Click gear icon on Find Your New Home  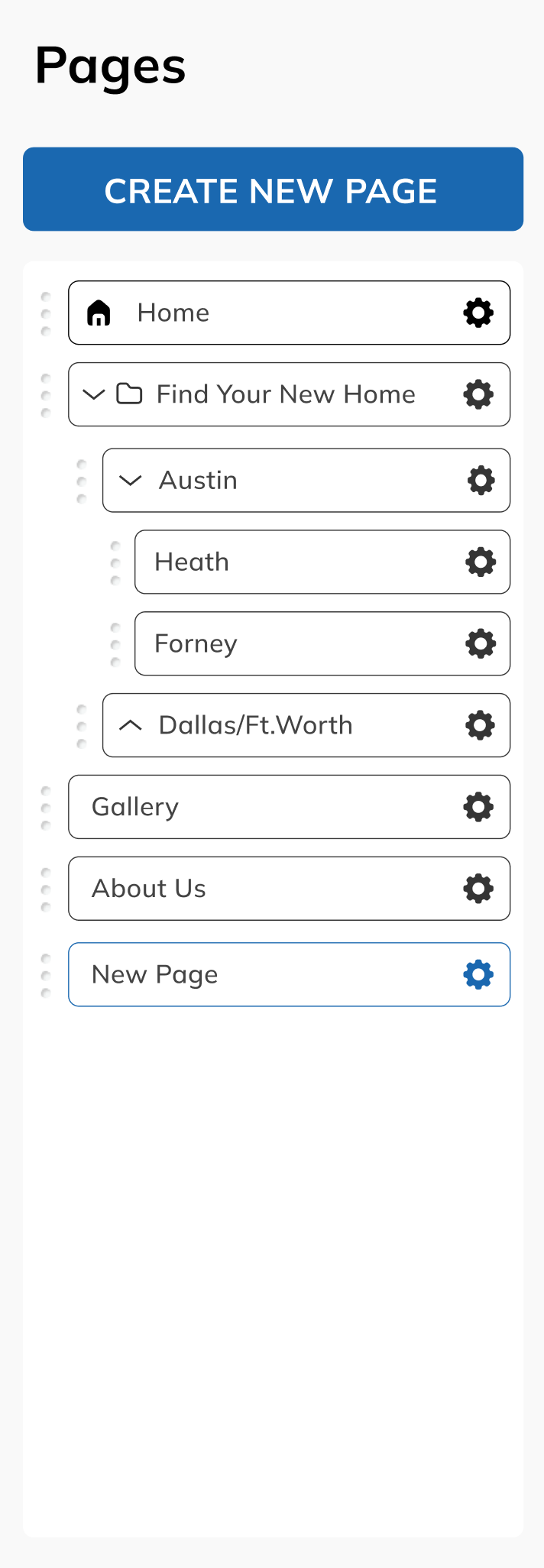pos(478,394)
